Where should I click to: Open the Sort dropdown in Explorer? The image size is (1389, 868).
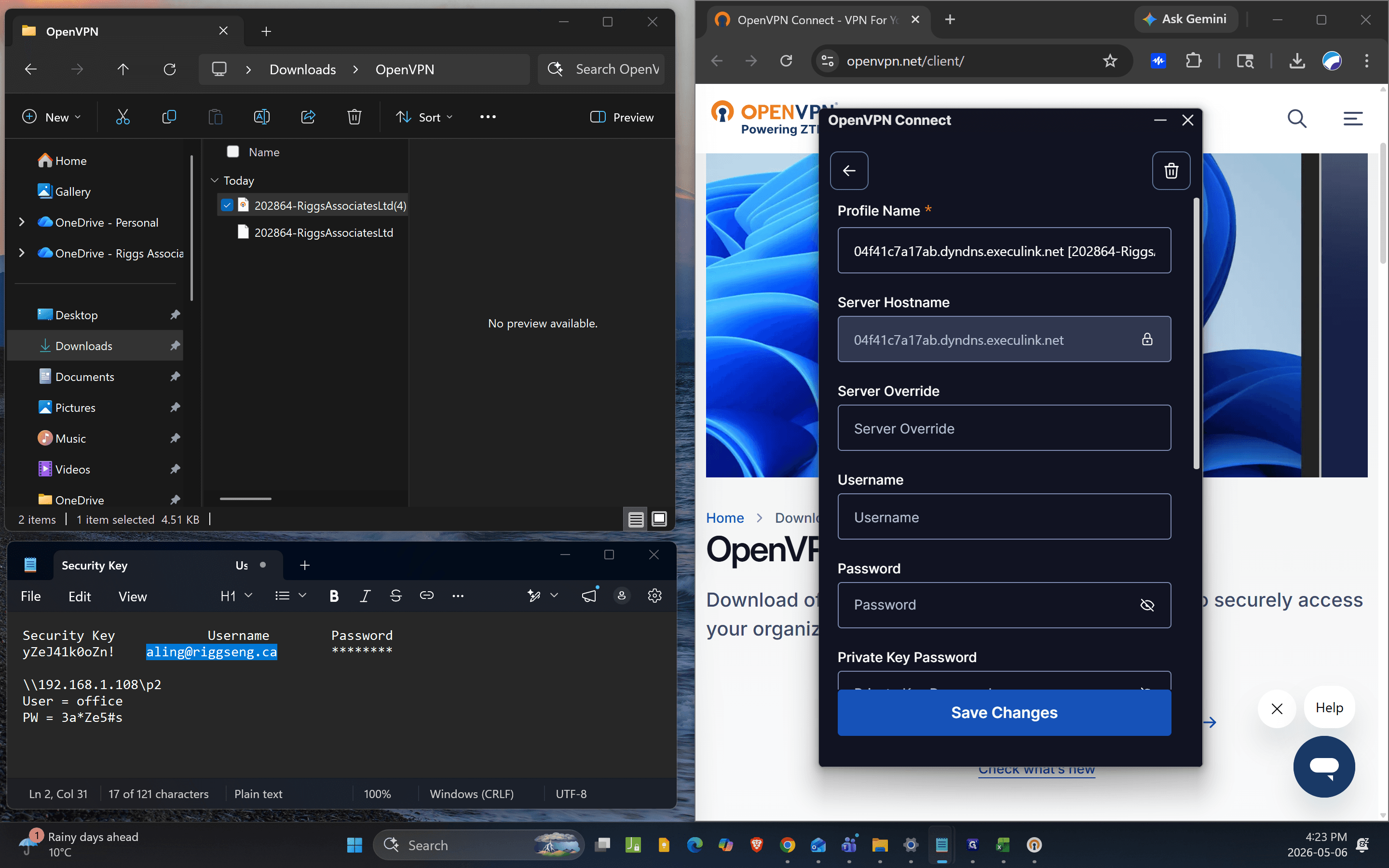pos(425,117)
